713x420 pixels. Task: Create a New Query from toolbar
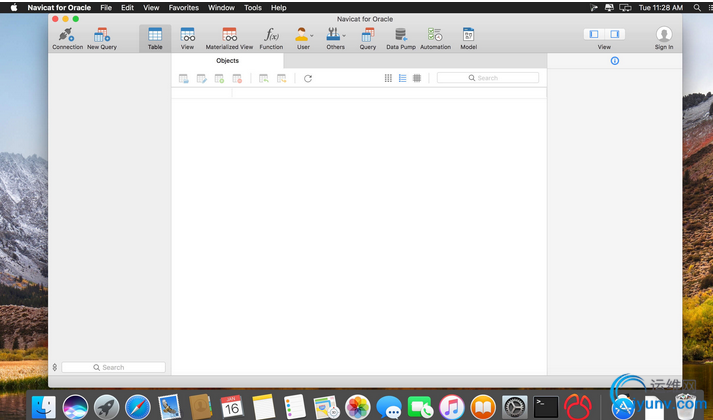coord(102,38)
